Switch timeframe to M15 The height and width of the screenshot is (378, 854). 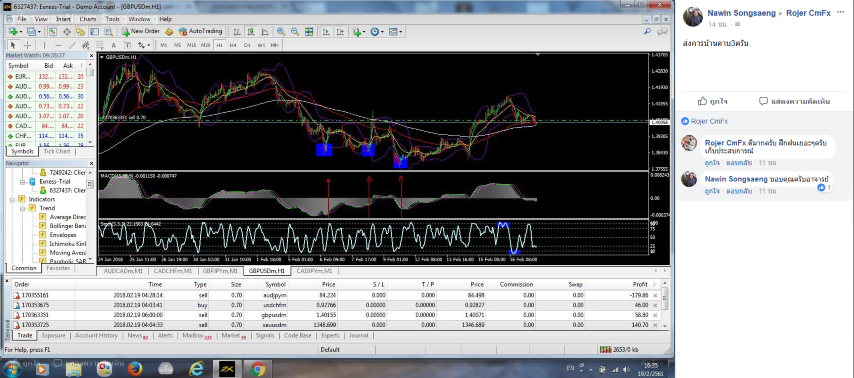click(191, 45)
